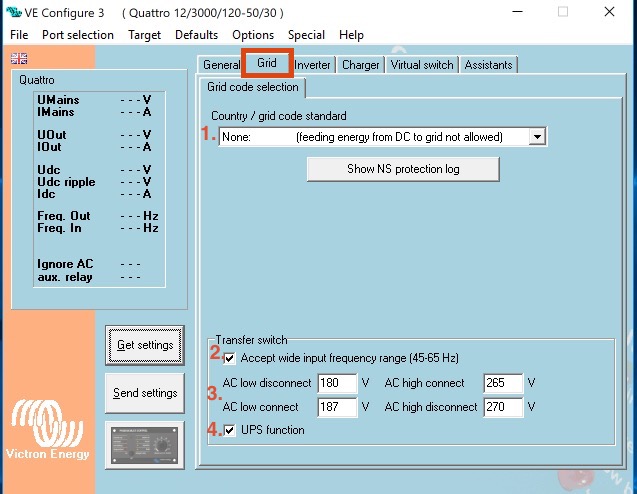
Task: Expand the Country / grid code dropdown
Action: point(537,137)
